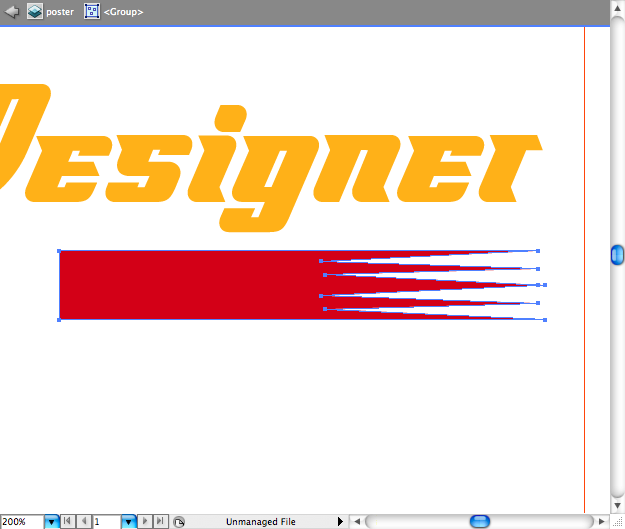625x529 pixels.
Task: Click the artboard number field
Action: coord(107,521)
